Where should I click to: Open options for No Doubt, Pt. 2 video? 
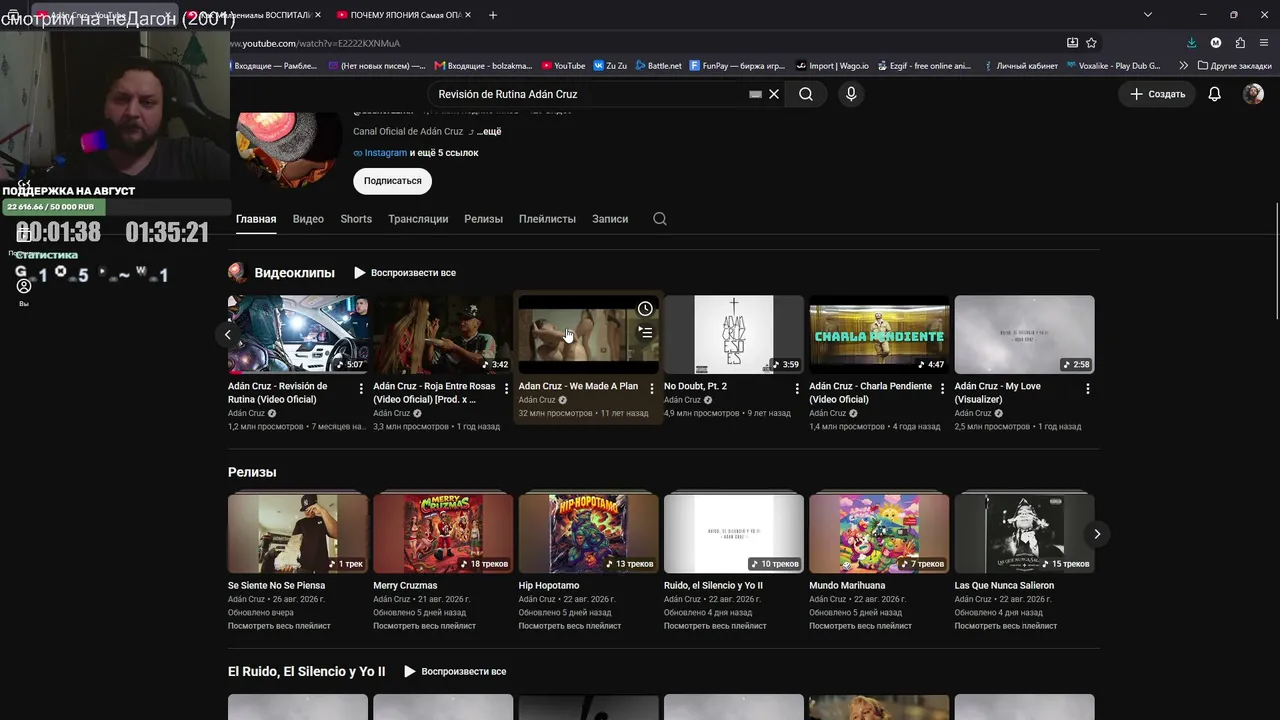tap(797, 388)
